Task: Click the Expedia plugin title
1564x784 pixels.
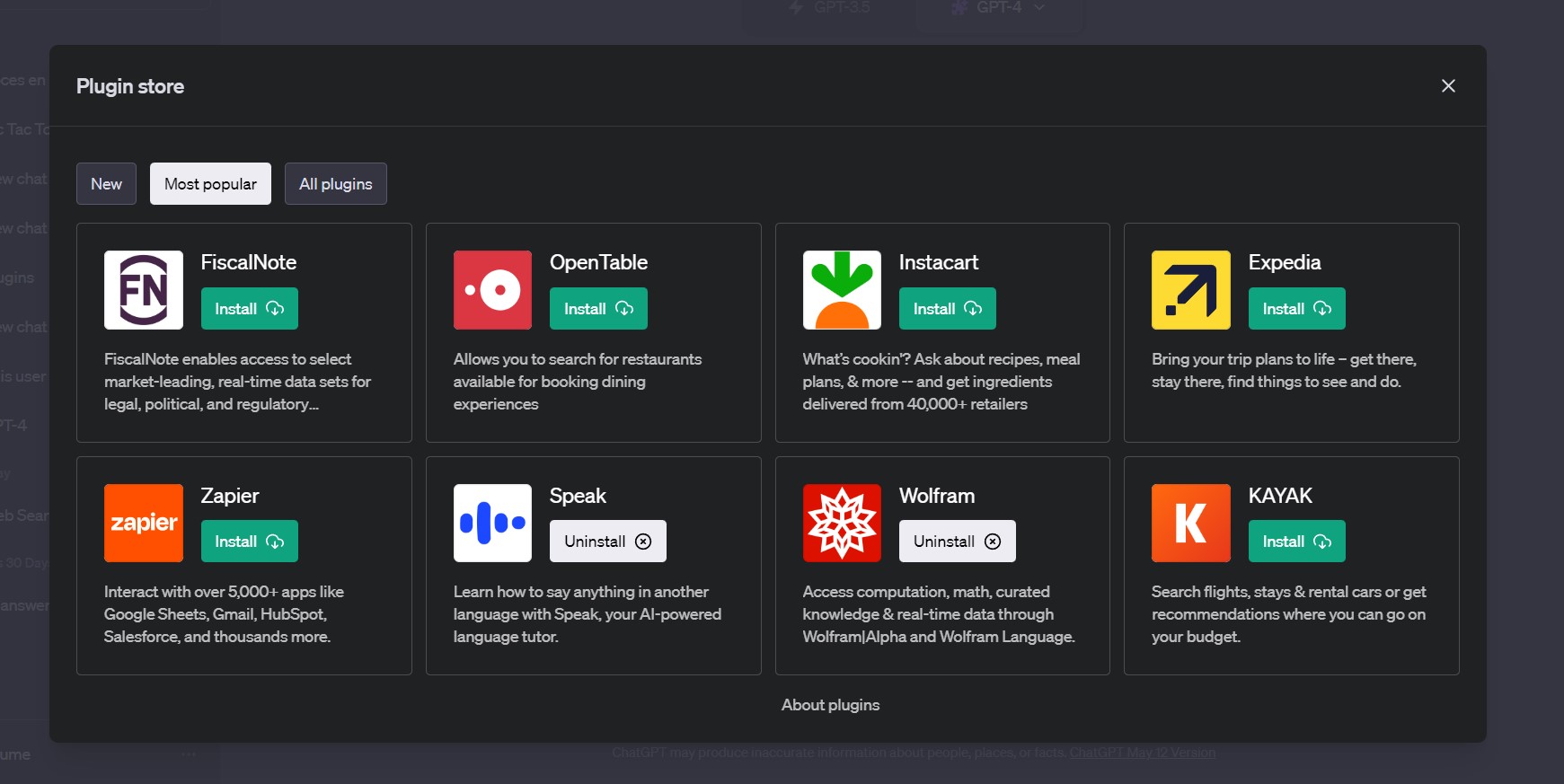Action: tap(1285, 262)
